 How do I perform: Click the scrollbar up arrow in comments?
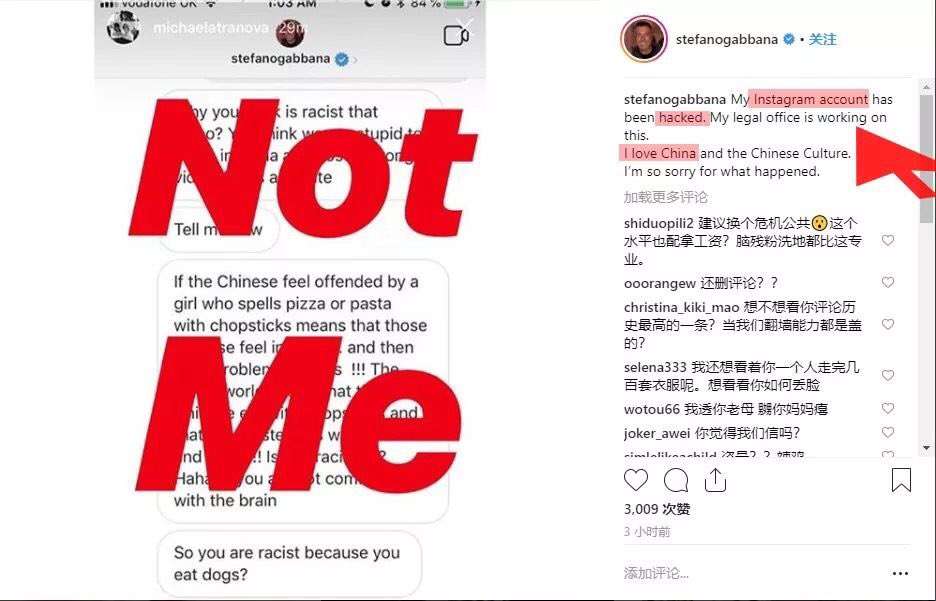926,87
